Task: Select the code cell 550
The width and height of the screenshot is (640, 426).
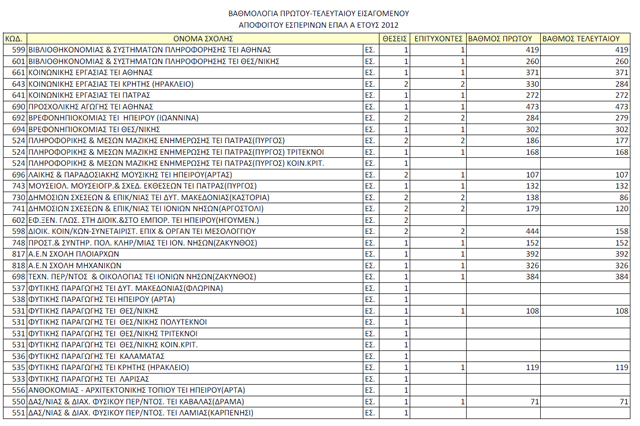Action: pyautogui.click(x=18, y=400)
